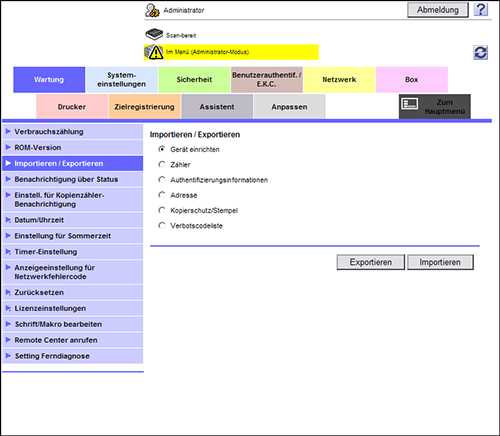Expand arrow beside Benachrichtigung über Status

[8, 179]
